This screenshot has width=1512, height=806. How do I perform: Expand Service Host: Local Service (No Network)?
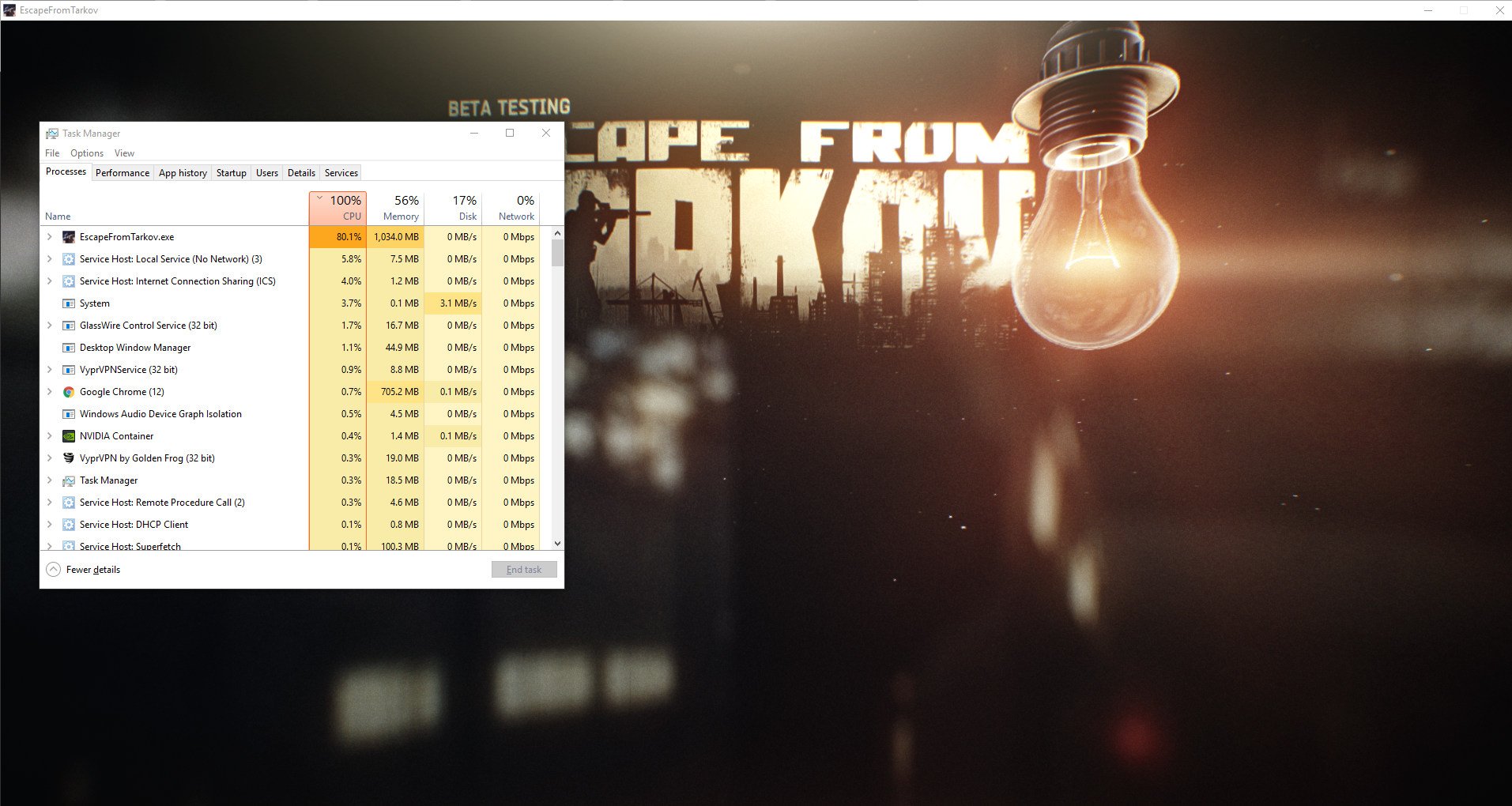[x=49, y=259]
